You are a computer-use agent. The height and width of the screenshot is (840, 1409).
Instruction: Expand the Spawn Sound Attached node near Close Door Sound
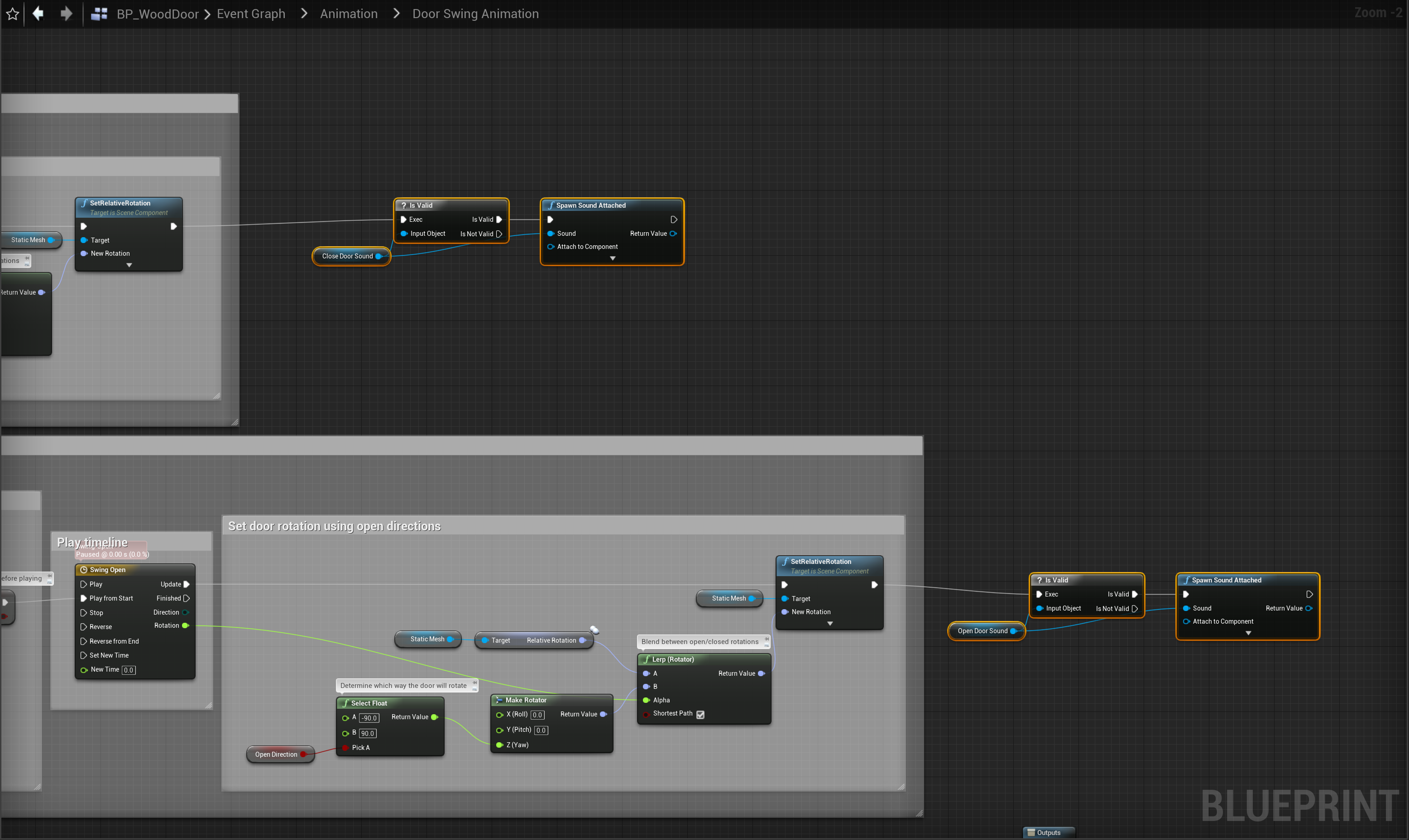(x=613, y=258)
